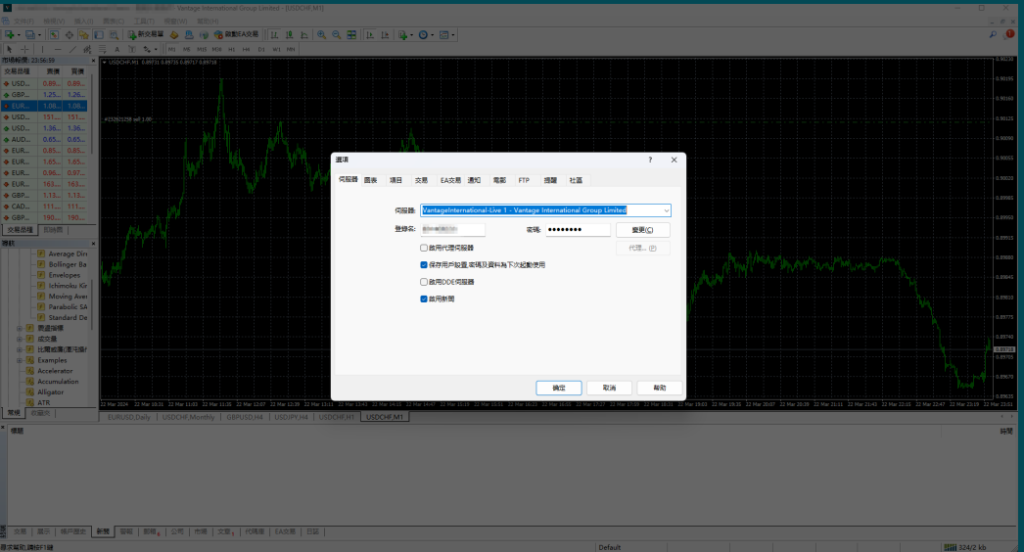
Task: Select the crosshair tool in toolbar
Action: [x=25, y=48]
